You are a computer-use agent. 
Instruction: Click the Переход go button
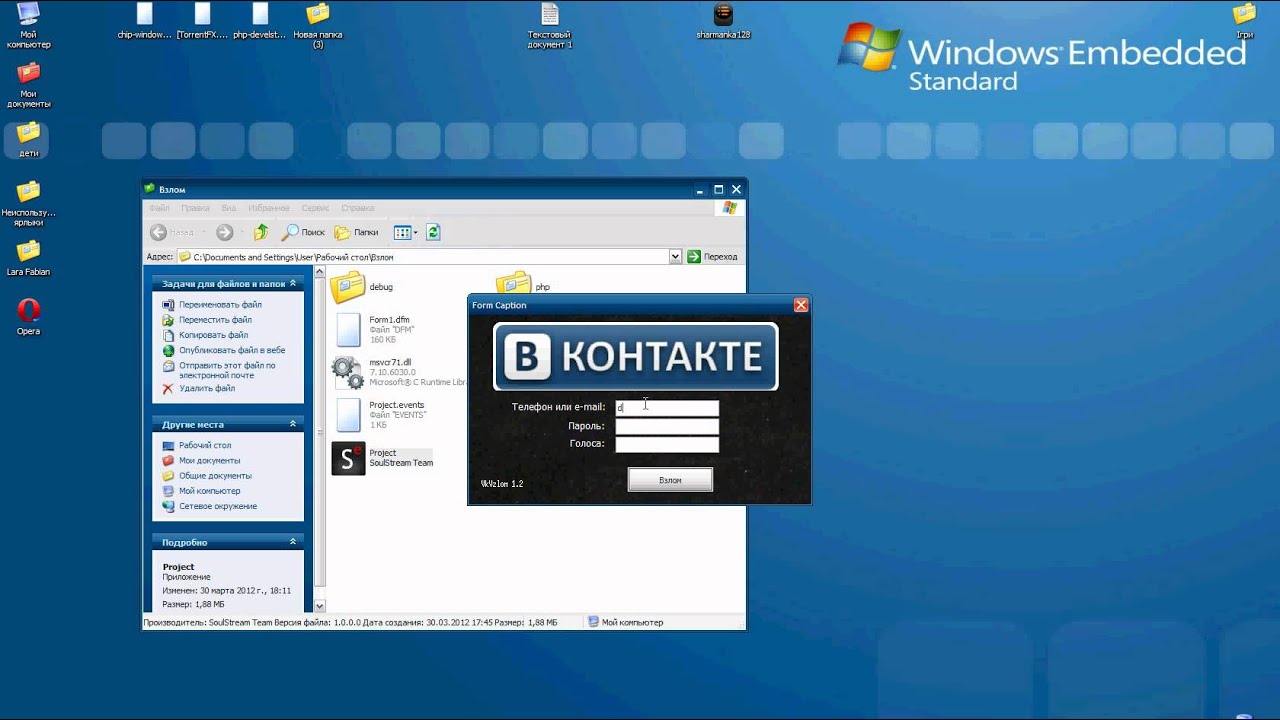click(x=713, y=257)
